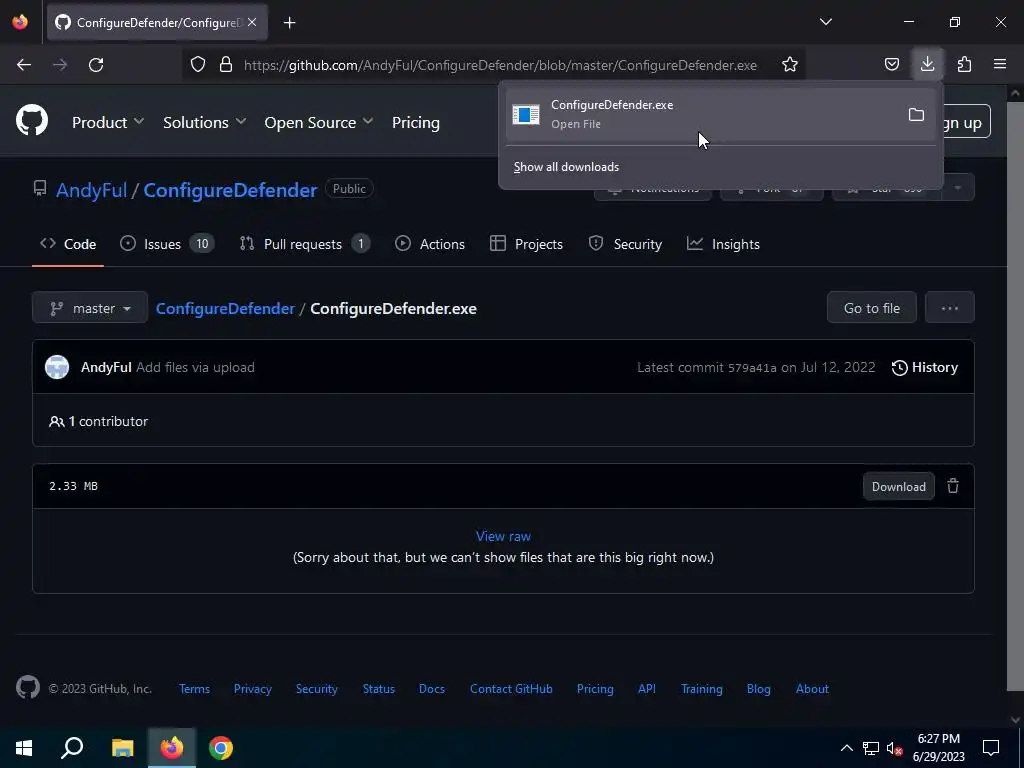Open the Pull requests tab
This screenshot has height=768, width=1024.
coord(304,244)
